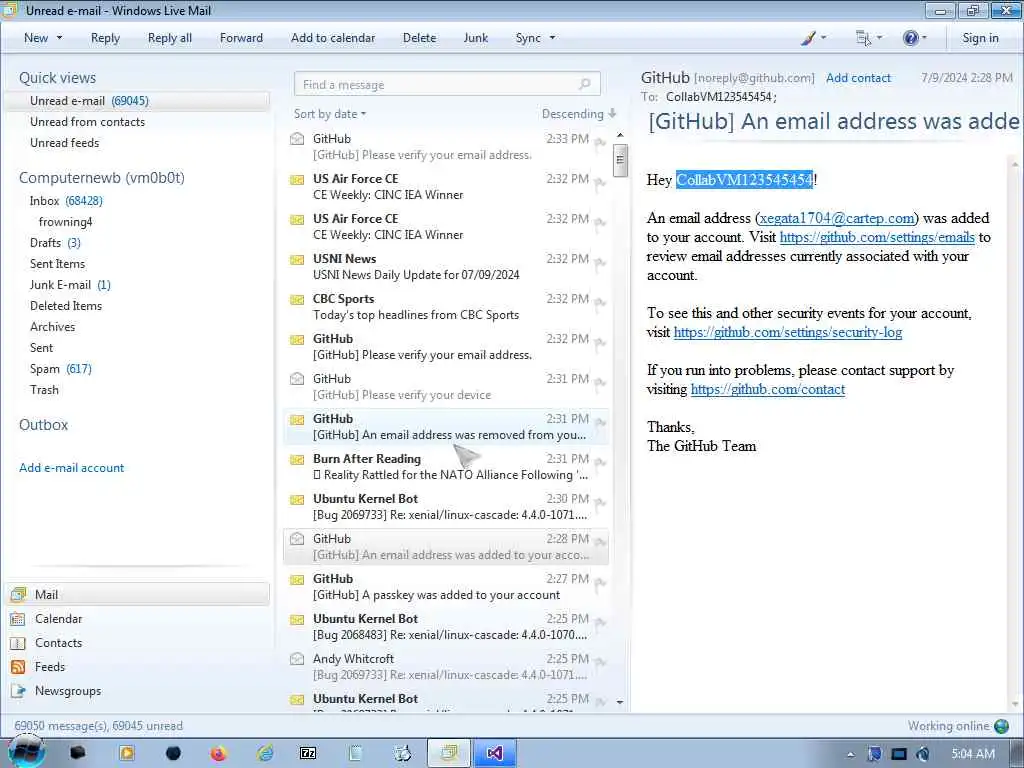Click the flag icon on GitHub 2:33 PM message
The height and width of the screenshot is (768, 1024).
pos(600,144)
